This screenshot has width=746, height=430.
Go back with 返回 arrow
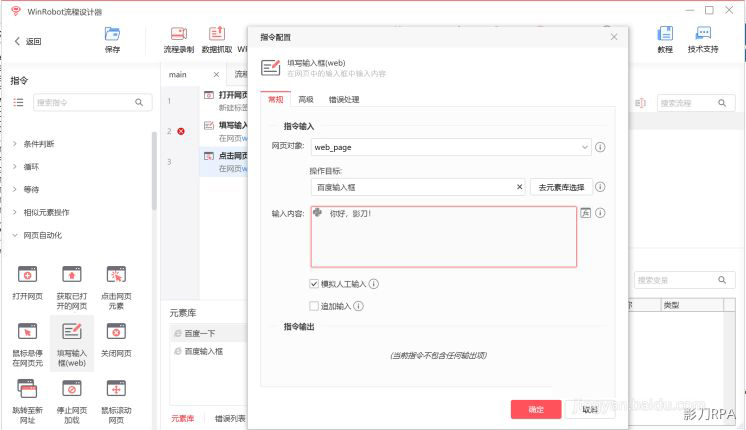(17, 41)
